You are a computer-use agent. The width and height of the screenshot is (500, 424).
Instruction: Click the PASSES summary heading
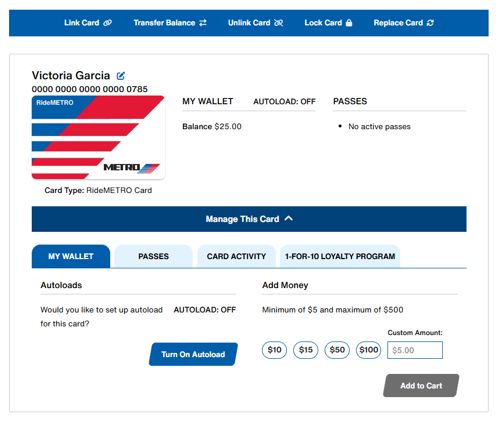tap(350, 101)
